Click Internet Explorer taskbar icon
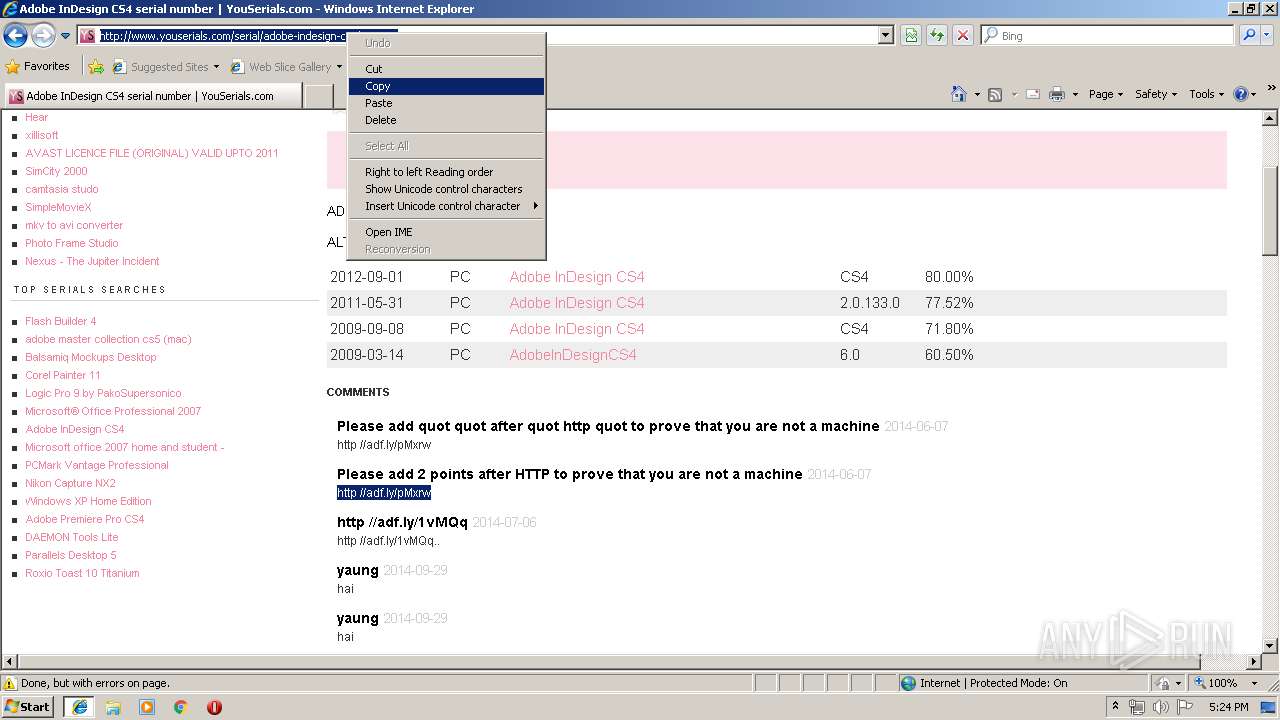This screenshot has height=720, width=1280. (x=80, y=707)
